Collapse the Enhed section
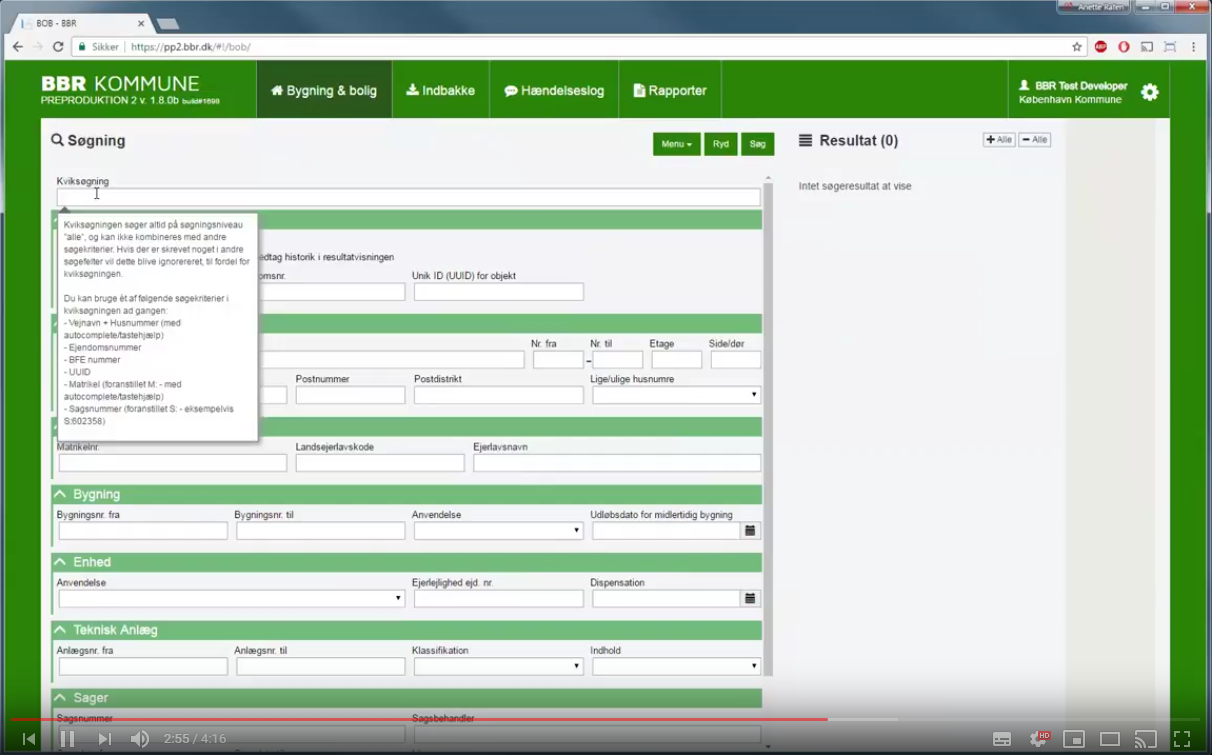 pos(60,563)
